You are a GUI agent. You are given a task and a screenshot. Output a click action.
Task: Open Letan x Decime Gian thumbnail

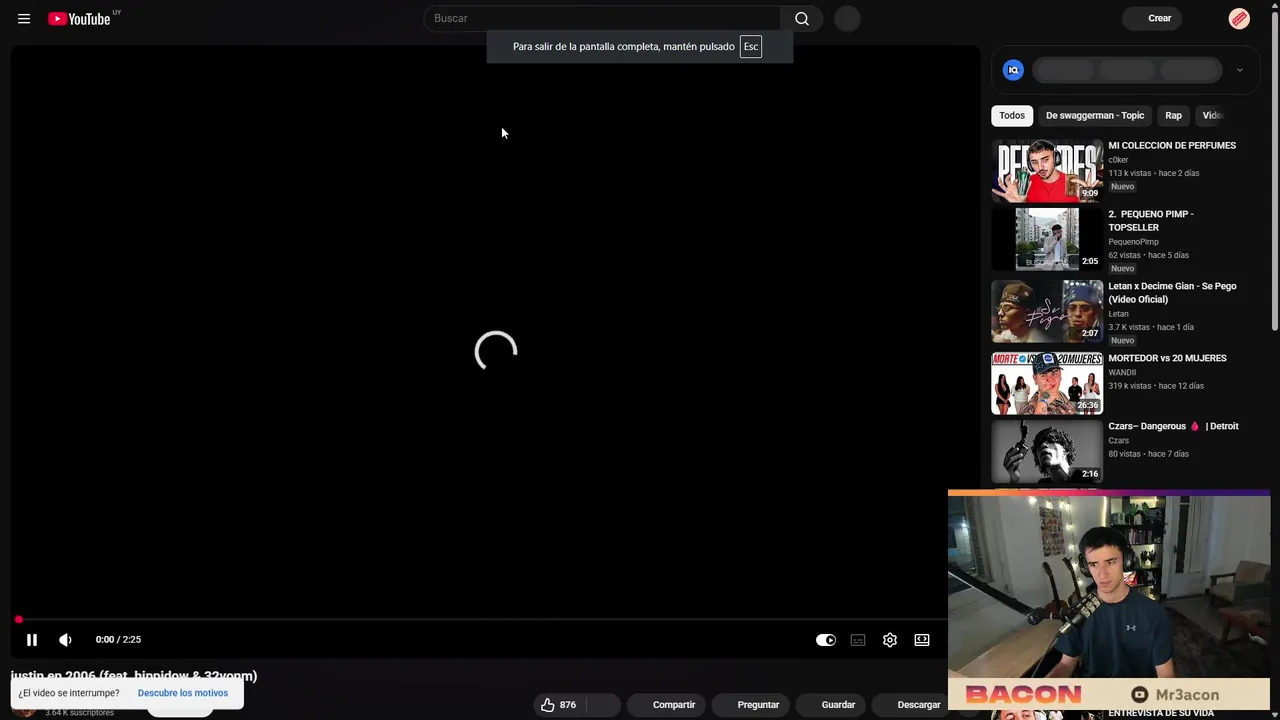(1047, 311)
